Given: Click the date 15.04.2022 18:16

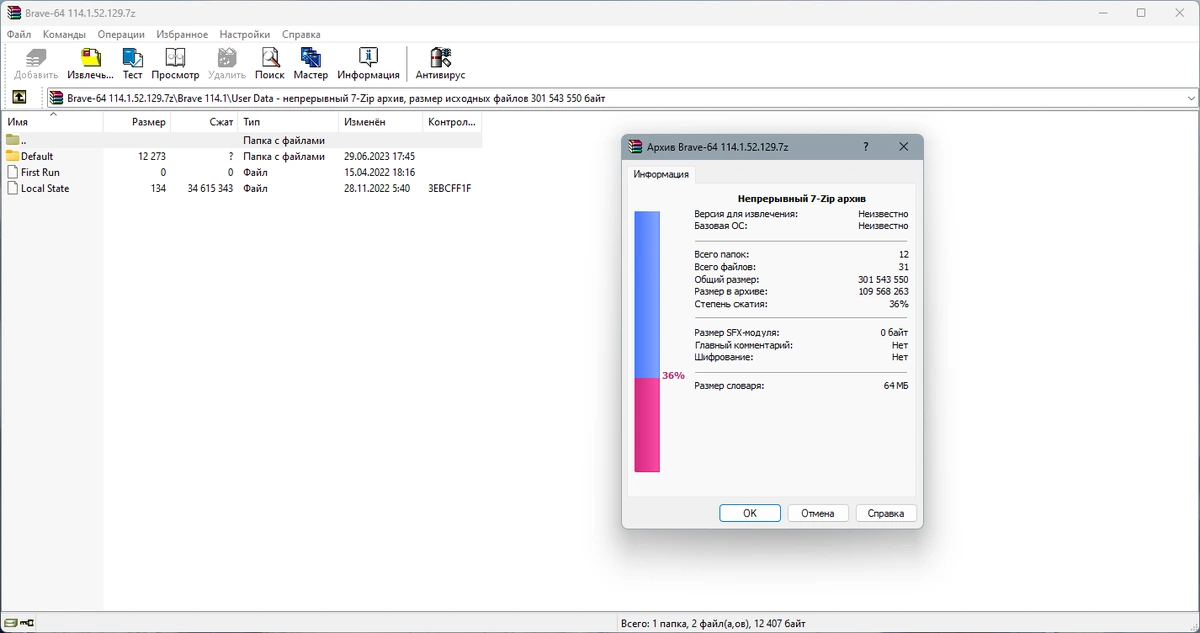Looking at the screenshot, I should (x=379, y=172).
